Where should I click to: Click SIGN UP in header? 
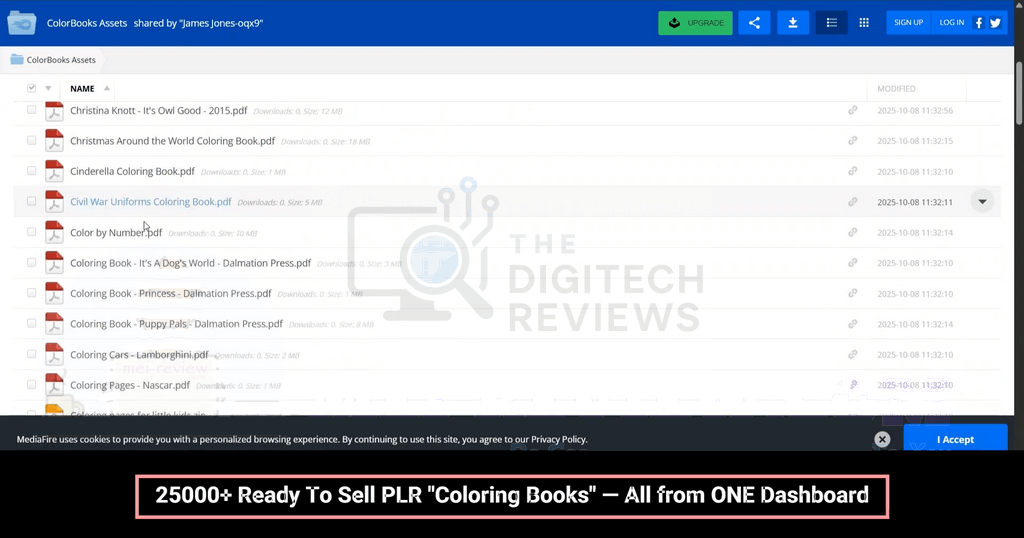(908, 23)
